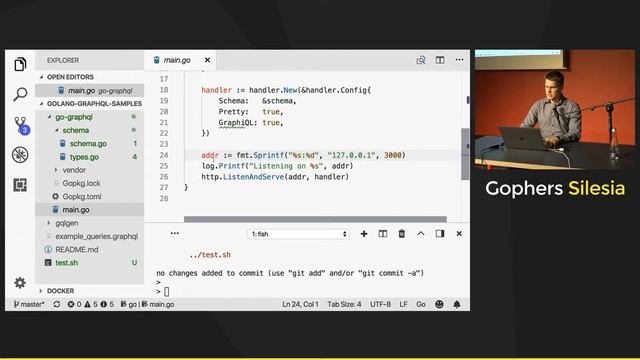Move the panel to the right side
Viewport: 640px width, 360px height.
pos(440,234)
